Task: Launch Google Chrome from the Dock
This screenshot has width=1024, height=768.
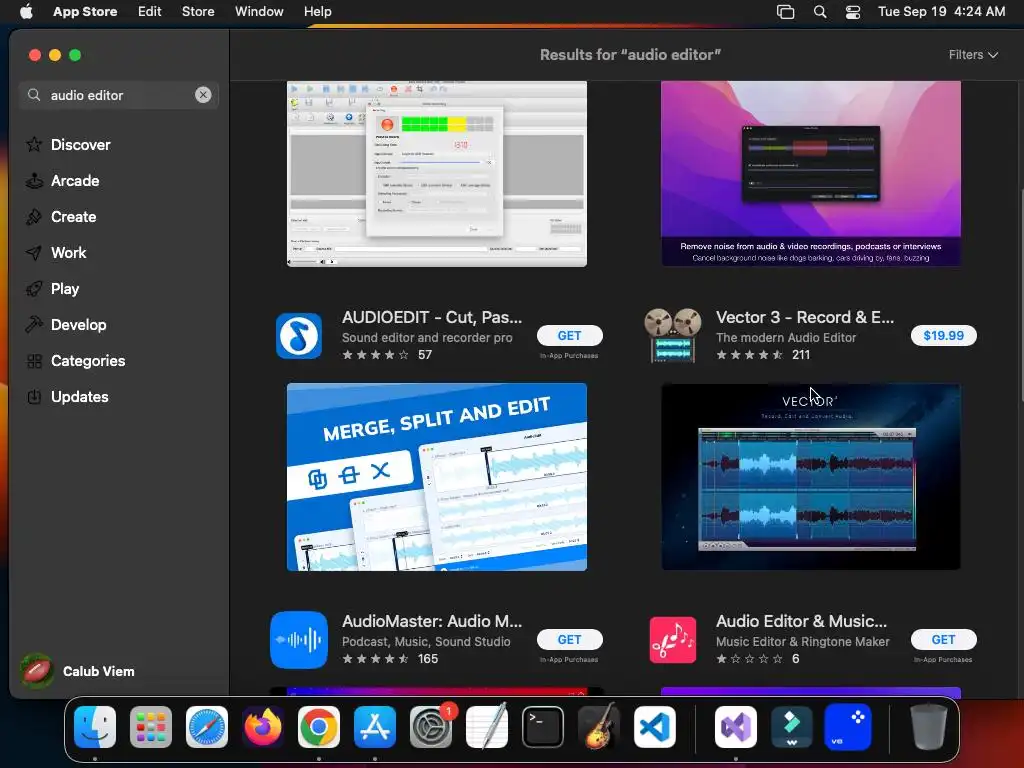Action: (x=319, y=727)
